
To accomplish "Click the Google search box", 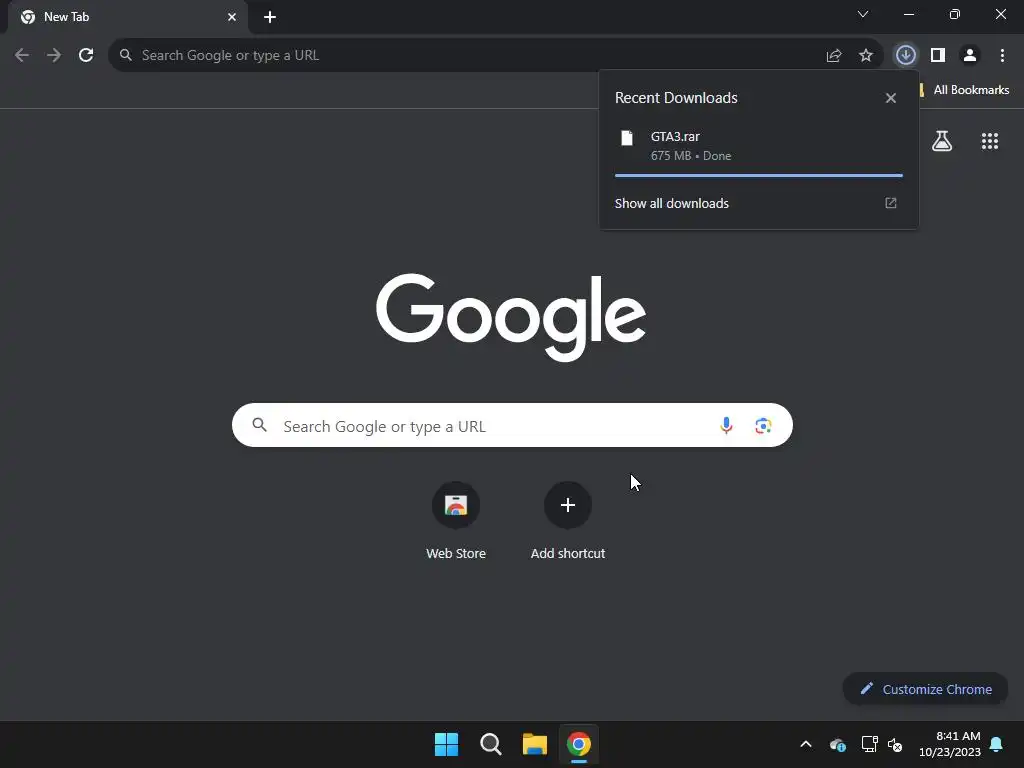I will 512,426.
